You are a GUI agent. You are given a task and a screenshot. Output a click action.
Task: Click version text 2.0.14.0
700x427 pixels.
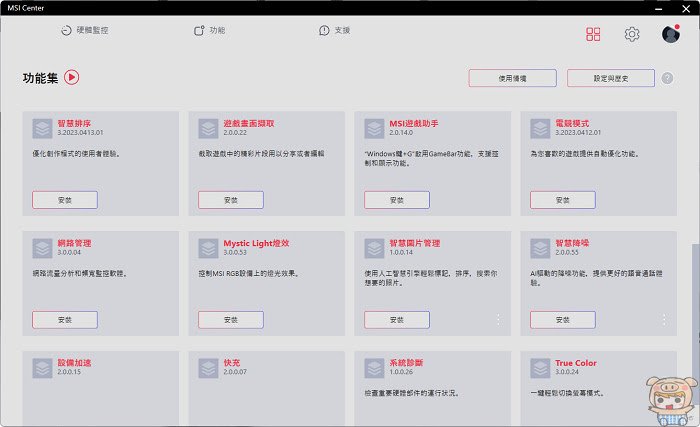click(x=401, y=133)
